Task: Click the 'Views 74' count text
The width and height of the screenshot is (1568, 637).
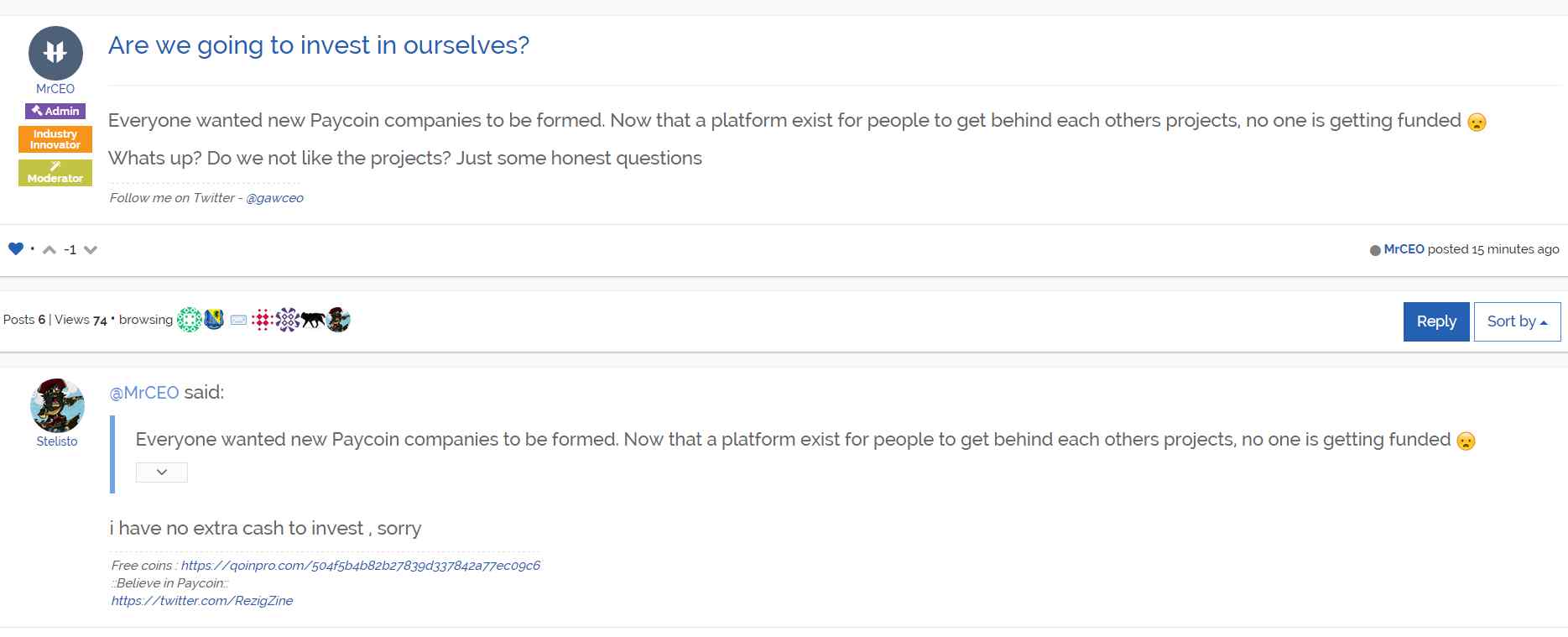Action: pyautogui.click(x=81, y=320)
